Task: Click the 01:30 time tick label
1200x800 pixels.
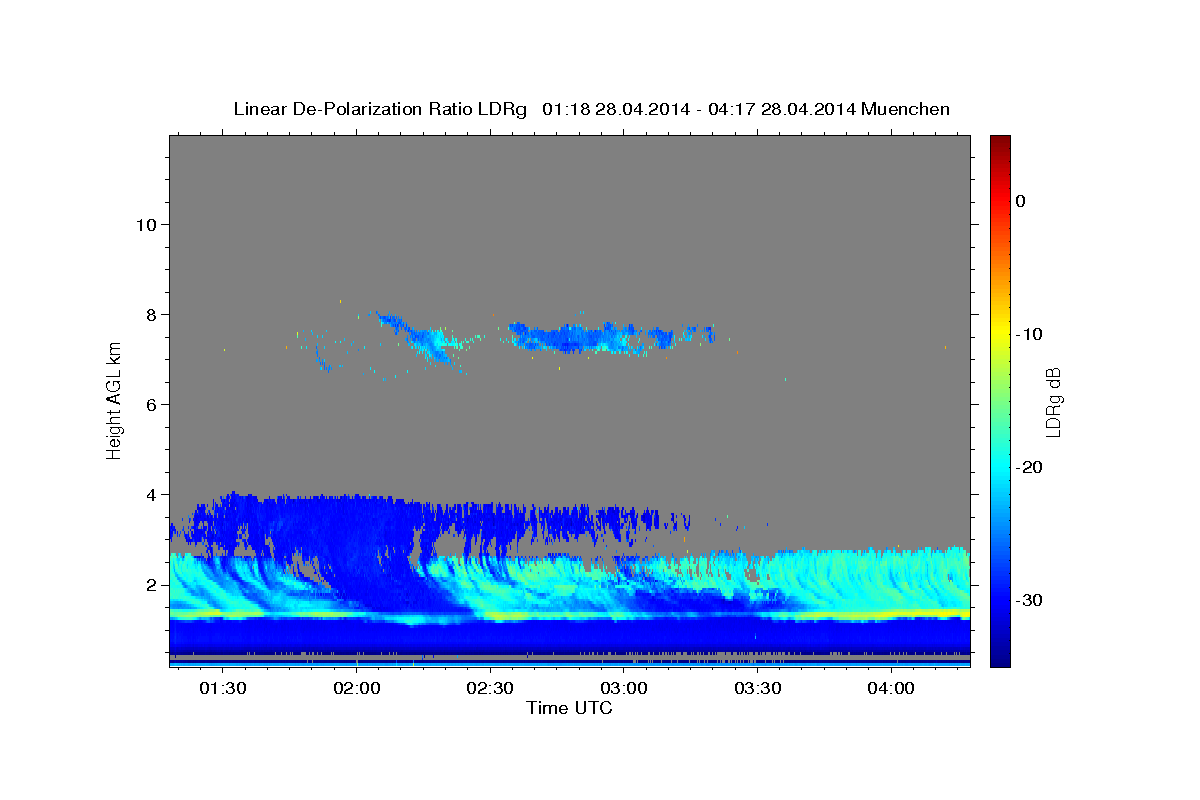Action: pyautogui.click(x=223, y=688)
